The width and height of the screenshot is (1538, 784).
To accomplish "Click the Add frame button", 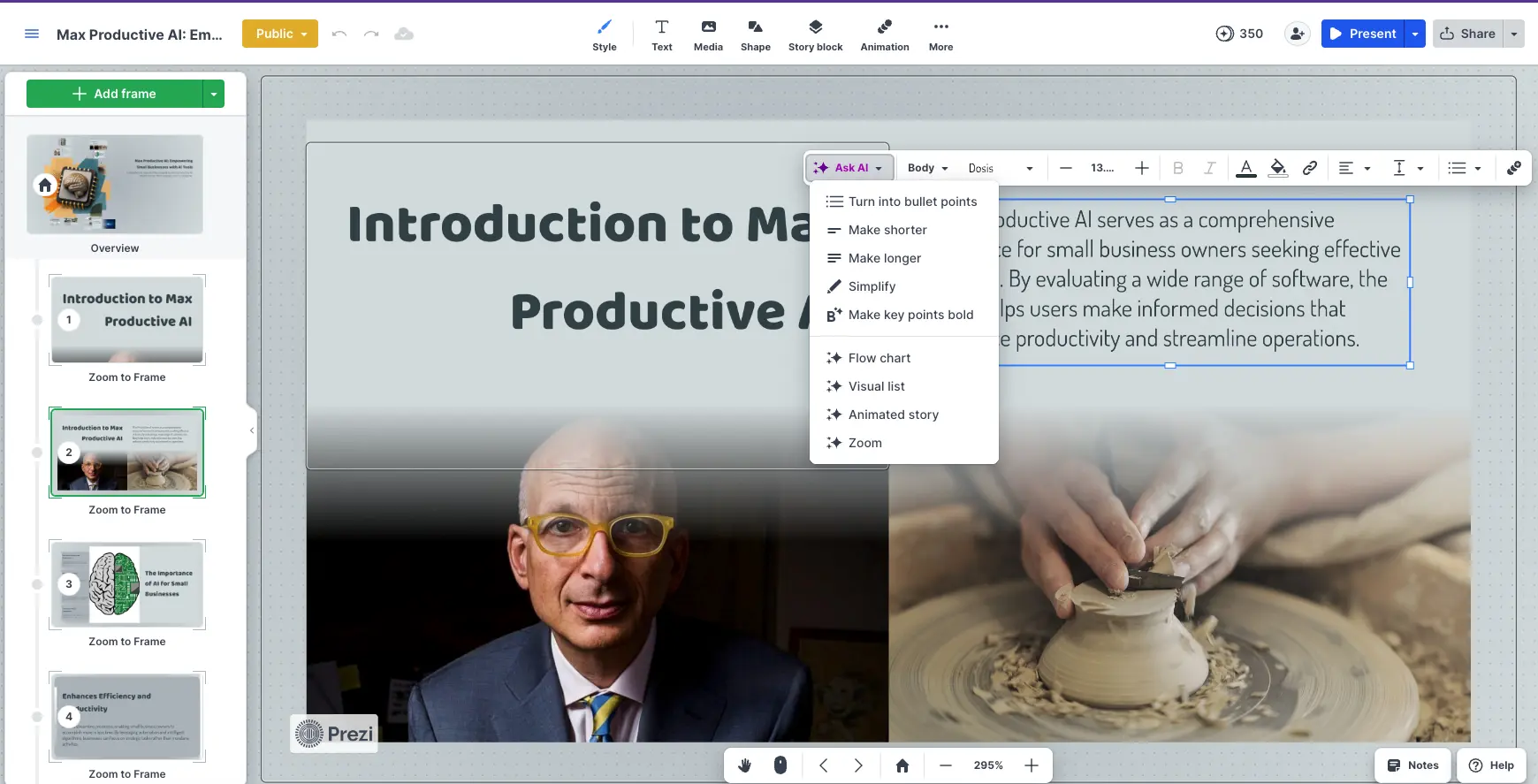I will point(115,94).
